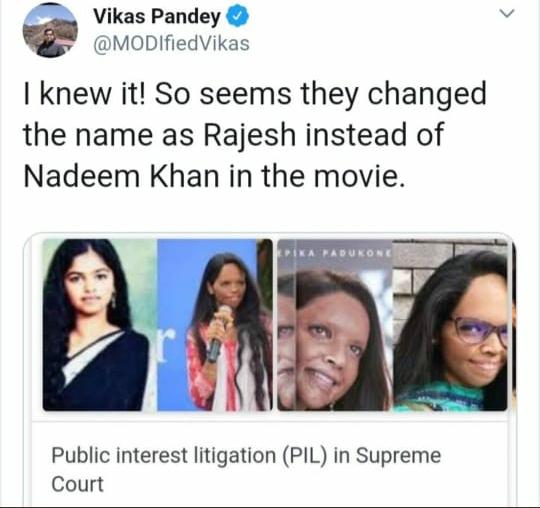This screenshot has height=508, width=540.
Task: Click the word Rajesh in the tweet
Action: (x=250, y=135)
